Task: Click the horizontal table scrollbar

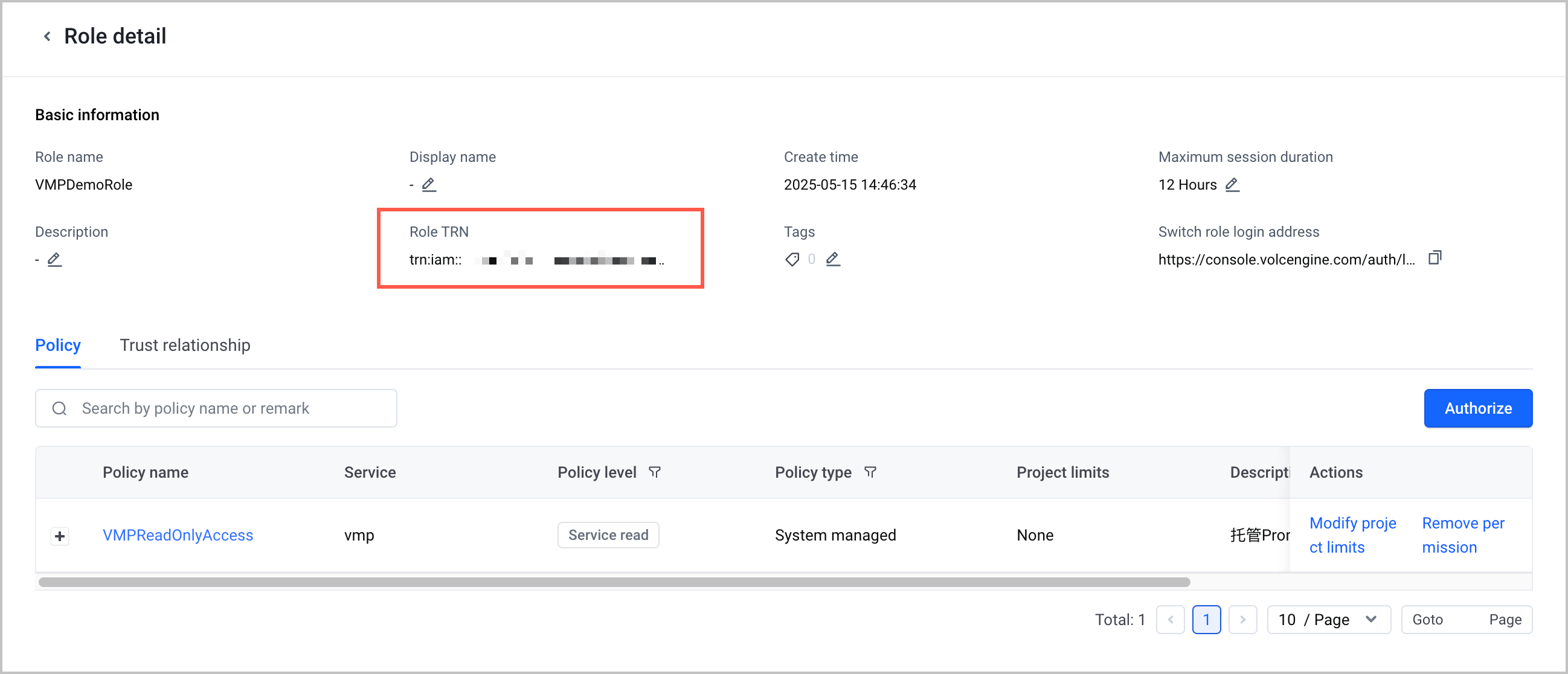Action: (x=614, y=582)
